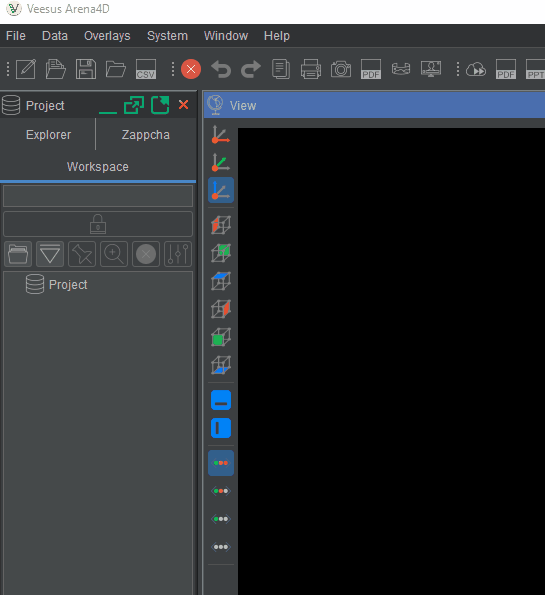Open the filter funnel dropdown in Workspace
The height and width of the screenshot is (595, 545).
coord(50,254)
